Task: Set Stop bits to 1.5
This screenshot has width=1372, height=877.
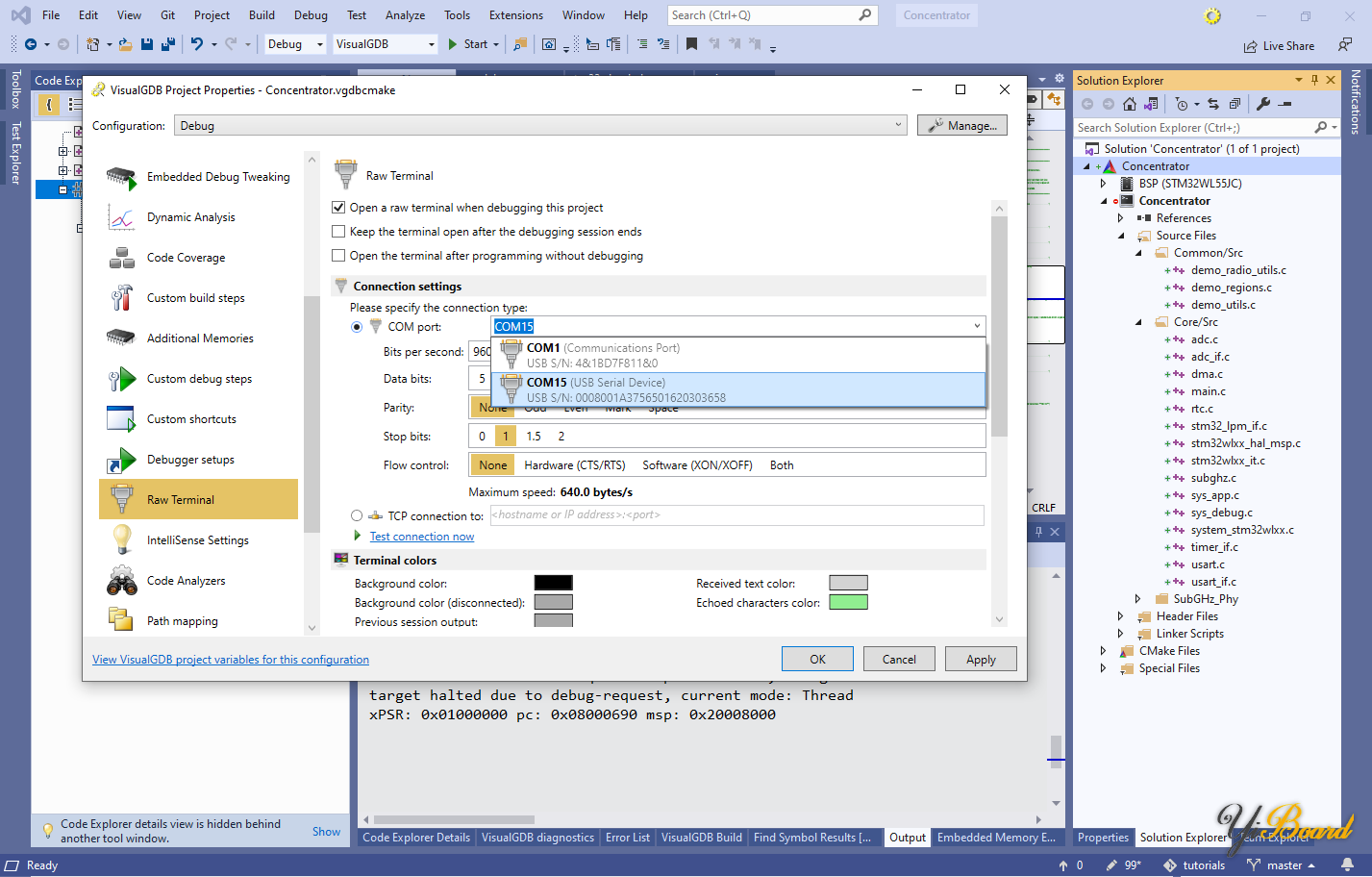Action: (x=534, y=437)
